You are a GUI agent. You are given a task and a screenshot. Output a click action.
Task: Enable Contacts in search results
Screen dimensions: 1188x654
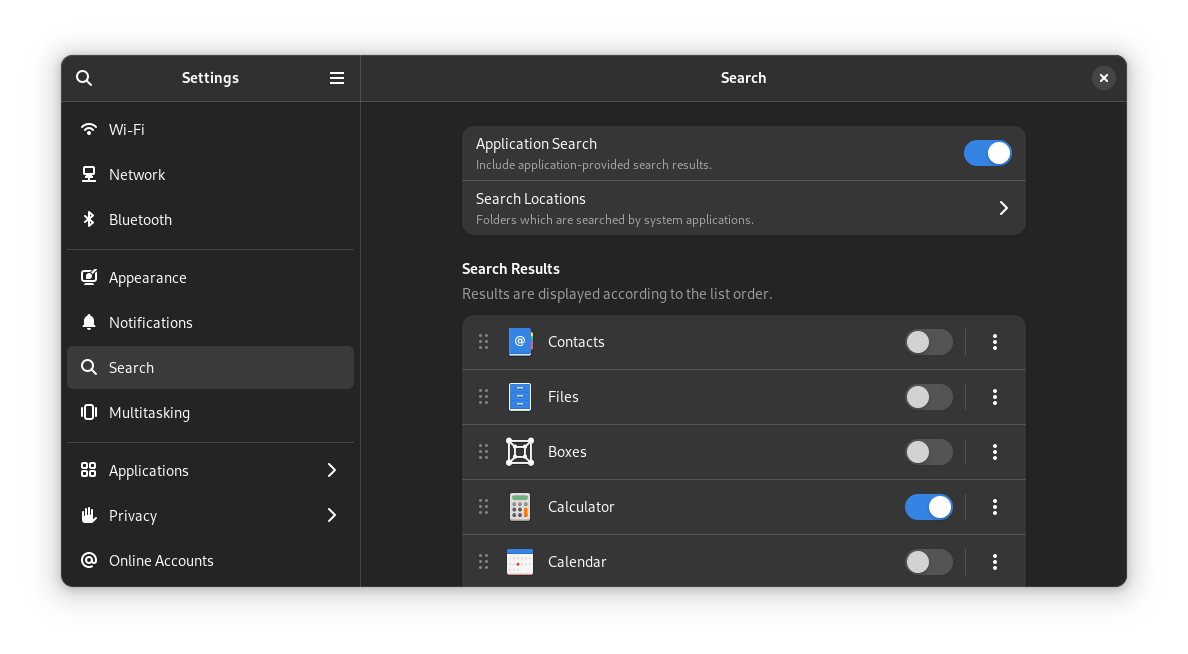(928, 341)
